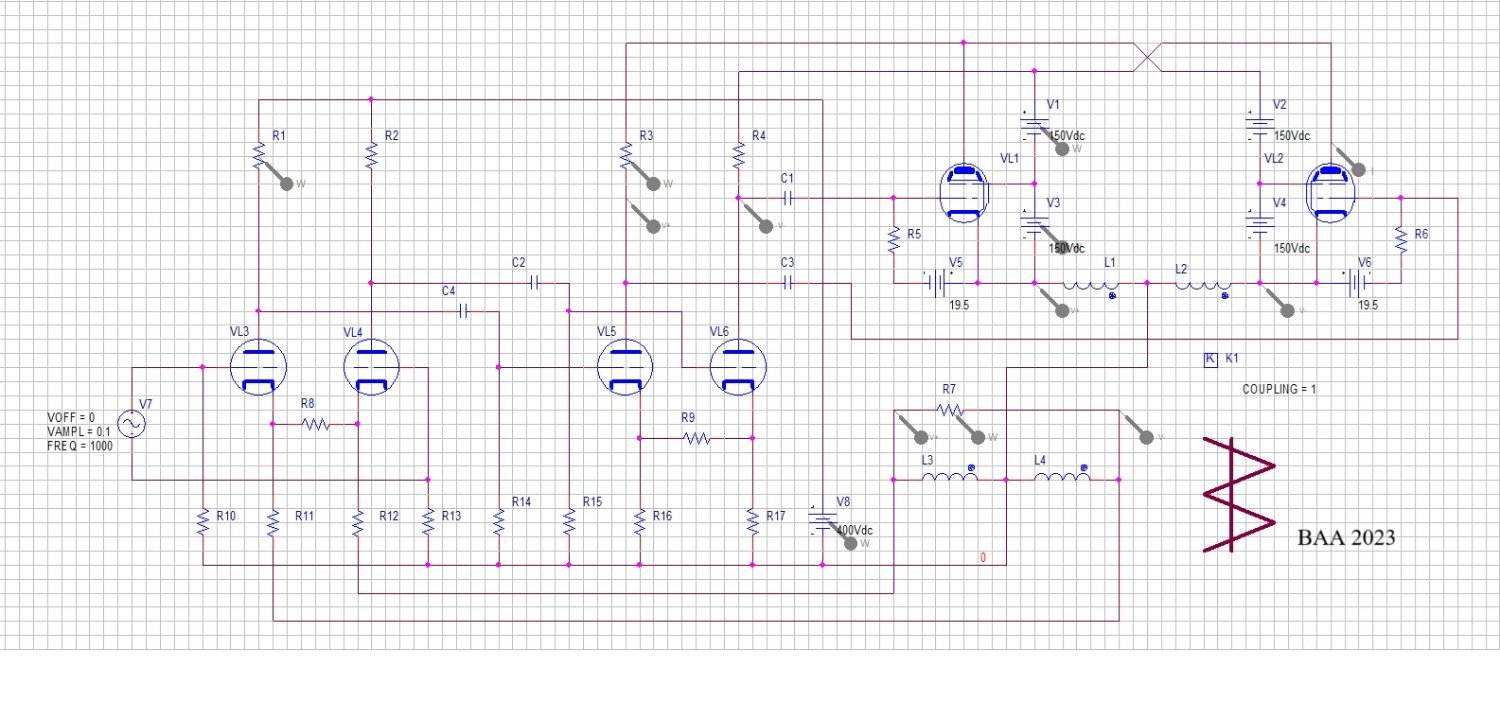1500x702 pixels.
Task: Click the red ground node 0 label
Action: (983, 558)
